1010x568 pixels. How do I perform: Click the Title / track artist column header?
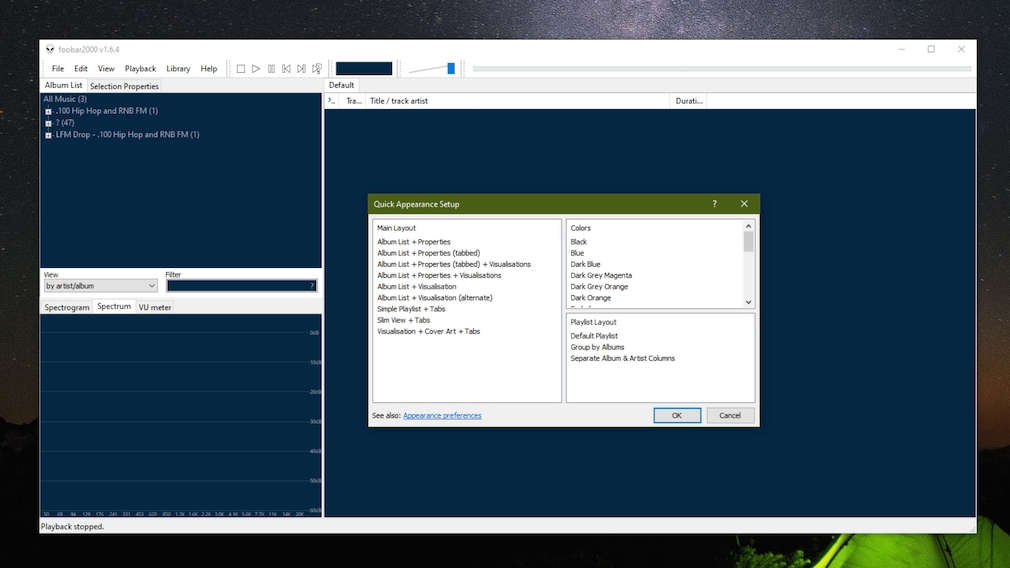(x=518, y=101)
